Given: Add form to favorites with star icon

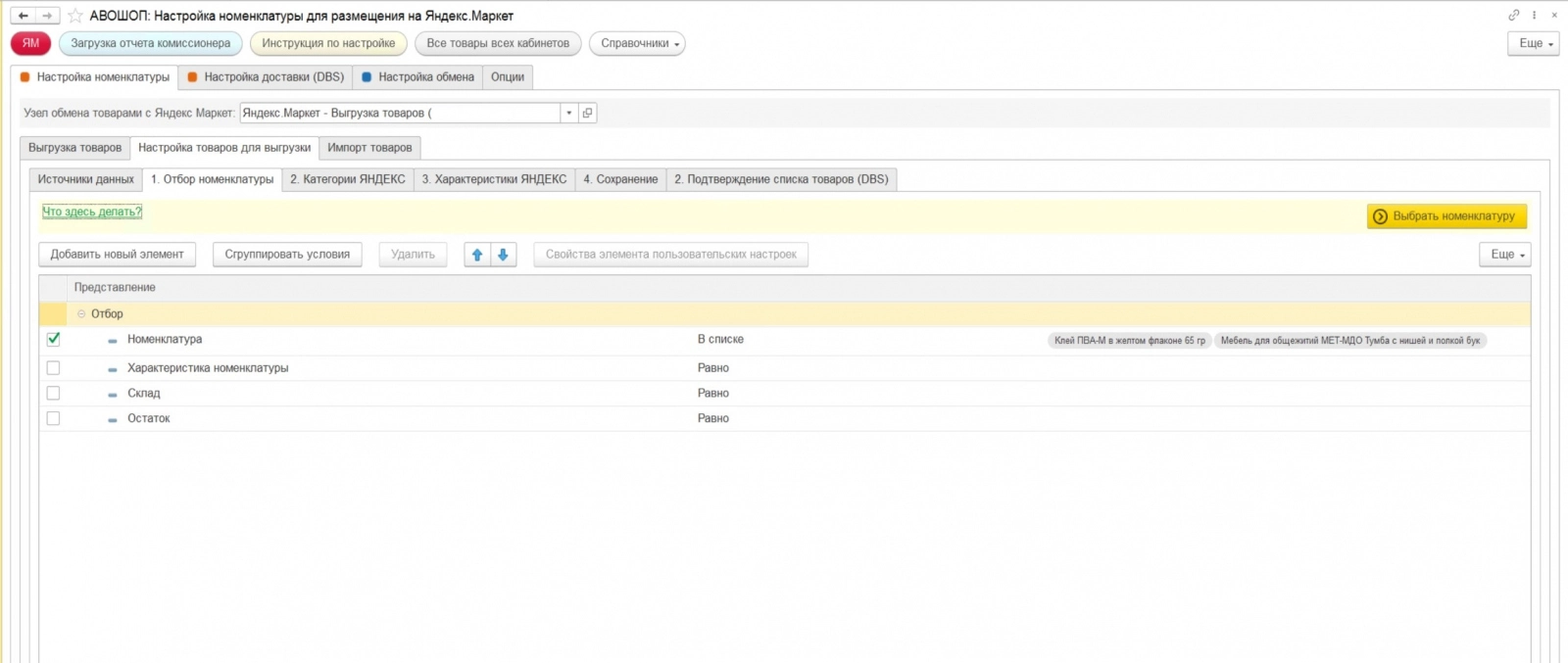Looking at the screenshot, I should (74, 16).
